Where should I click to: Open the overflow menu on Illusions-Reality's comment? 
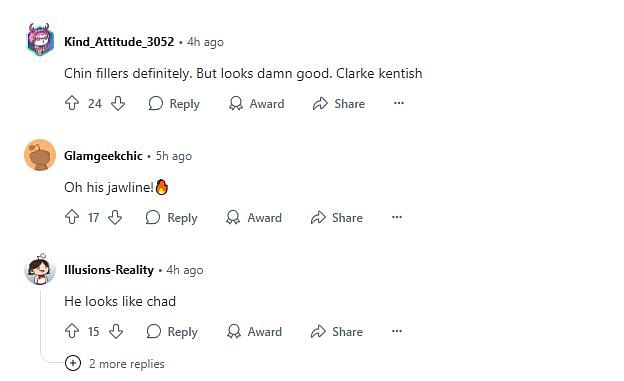(x=397, y=331)
